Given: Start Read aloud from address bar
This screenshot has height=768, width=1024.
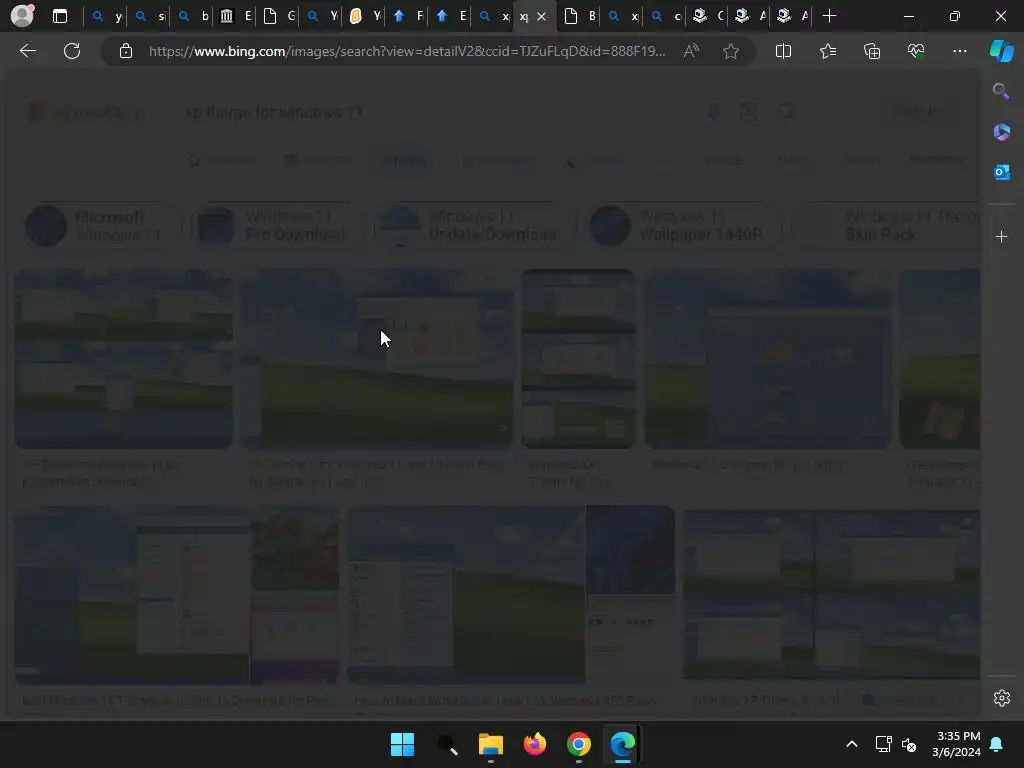Looking at the screenshot, I should [x=691, y=51].
